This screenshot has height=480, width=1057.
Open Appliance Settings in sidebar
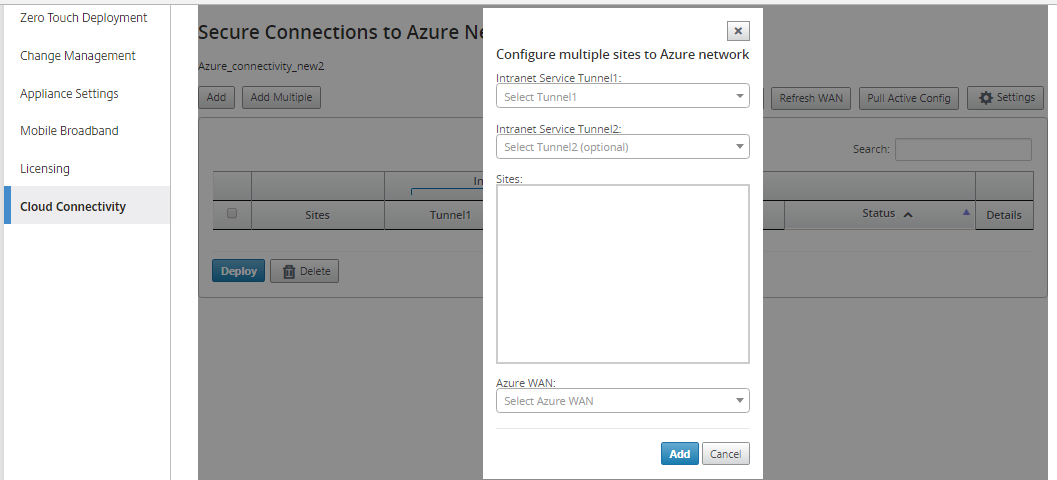[x=69, y=93]
